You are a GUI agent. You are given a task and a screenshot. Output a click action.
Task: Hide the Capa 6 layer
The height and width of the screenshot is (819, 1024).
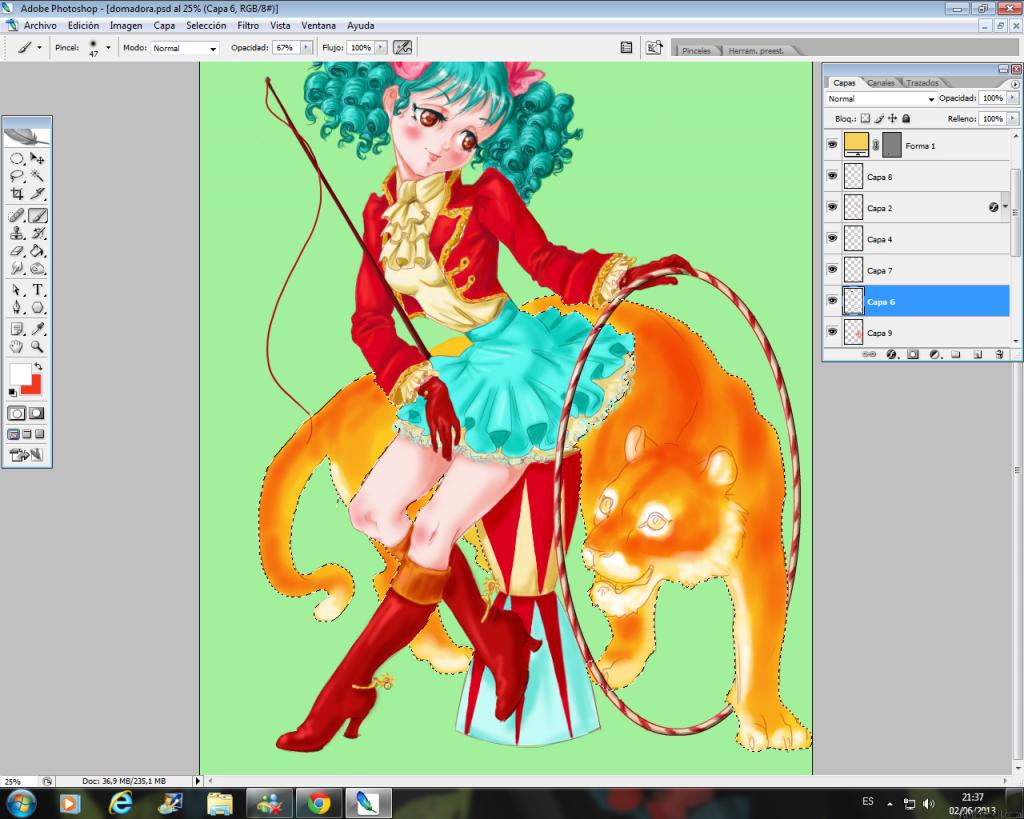pyautogui.click(x=832, y=300)
